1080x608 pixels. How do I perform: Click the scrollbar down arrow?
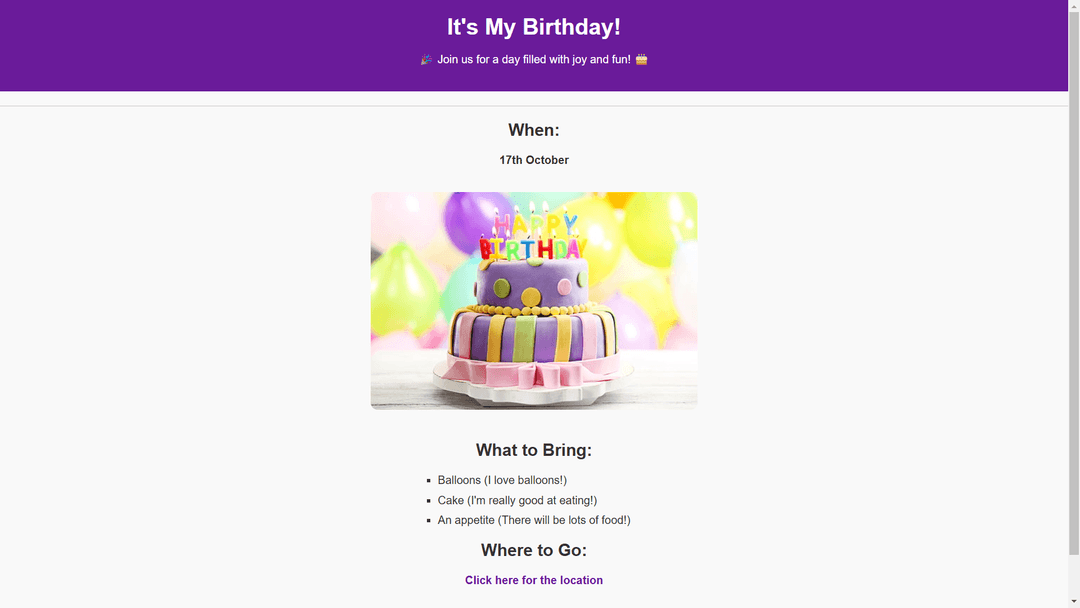(1074, 602)
